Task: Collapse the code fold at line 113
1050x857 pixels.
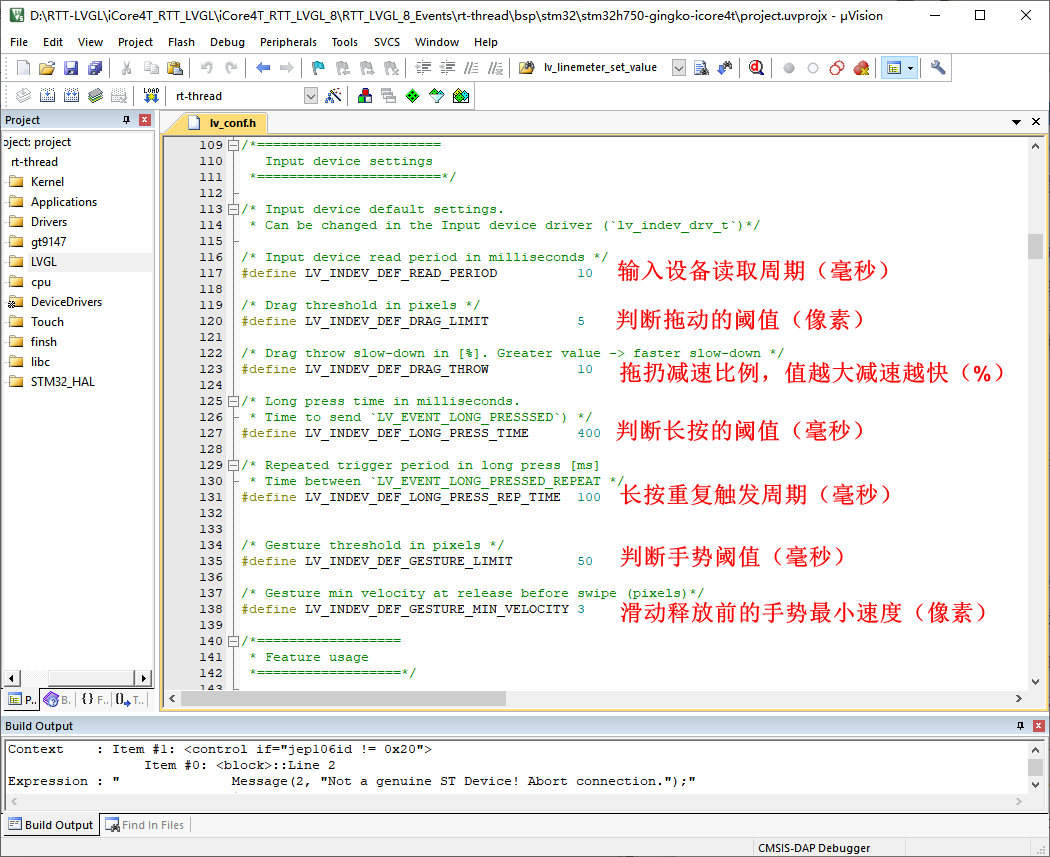Action: tap(233, 209)
